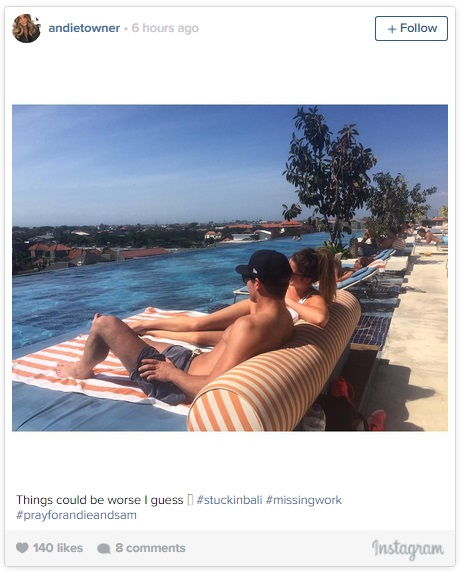Click the blue sky area of photo
Image resolution: width=463 pixels, height=571 pixels.
click(153, 160)
